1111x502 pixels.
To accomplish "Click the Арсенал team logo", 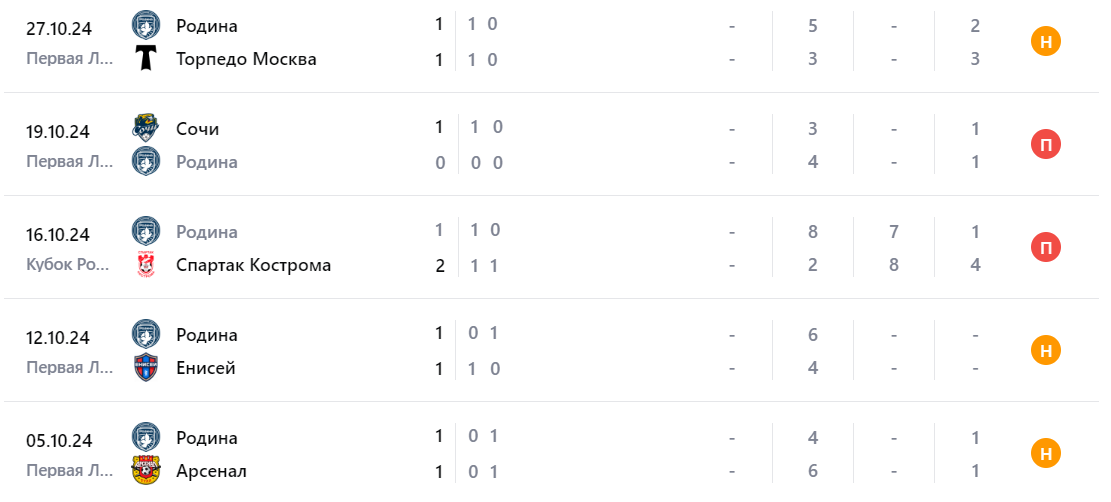I will pyautogui.click(x=146, y=471).
